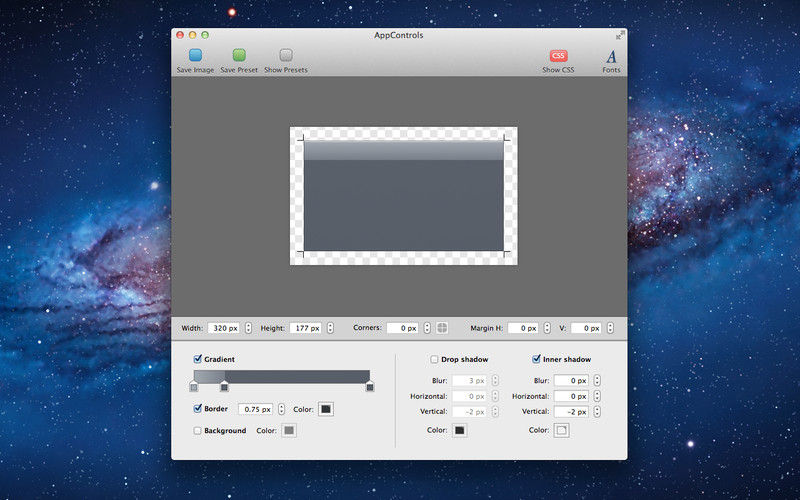
Task: Click the Inner shadow Blur stepper
Action: [x=597, y=381]
